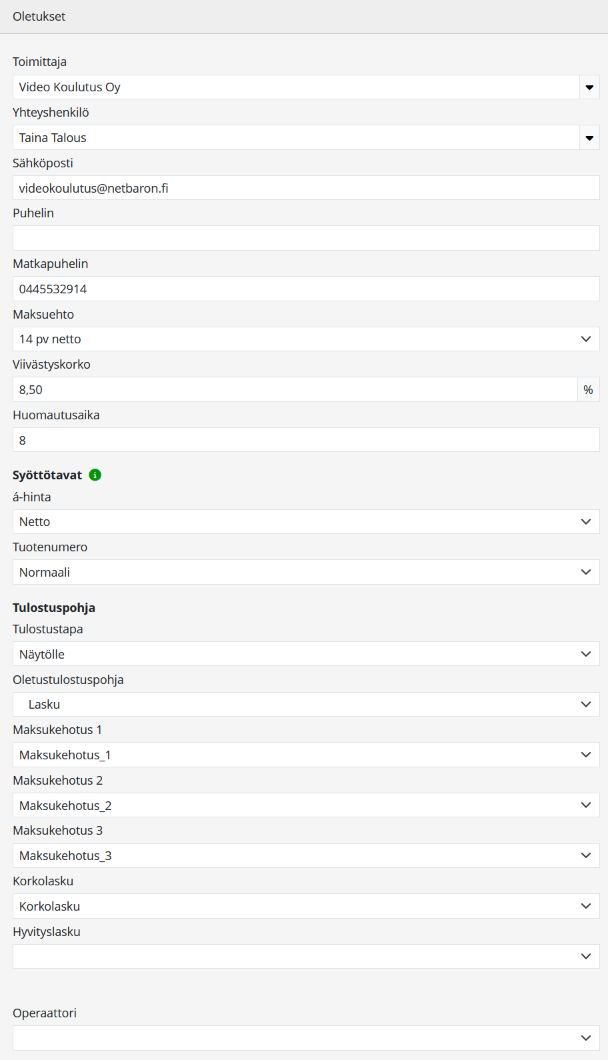
Task: Expand the Yhteyshenkilö dropdown arrow
Action: (588, 138)
